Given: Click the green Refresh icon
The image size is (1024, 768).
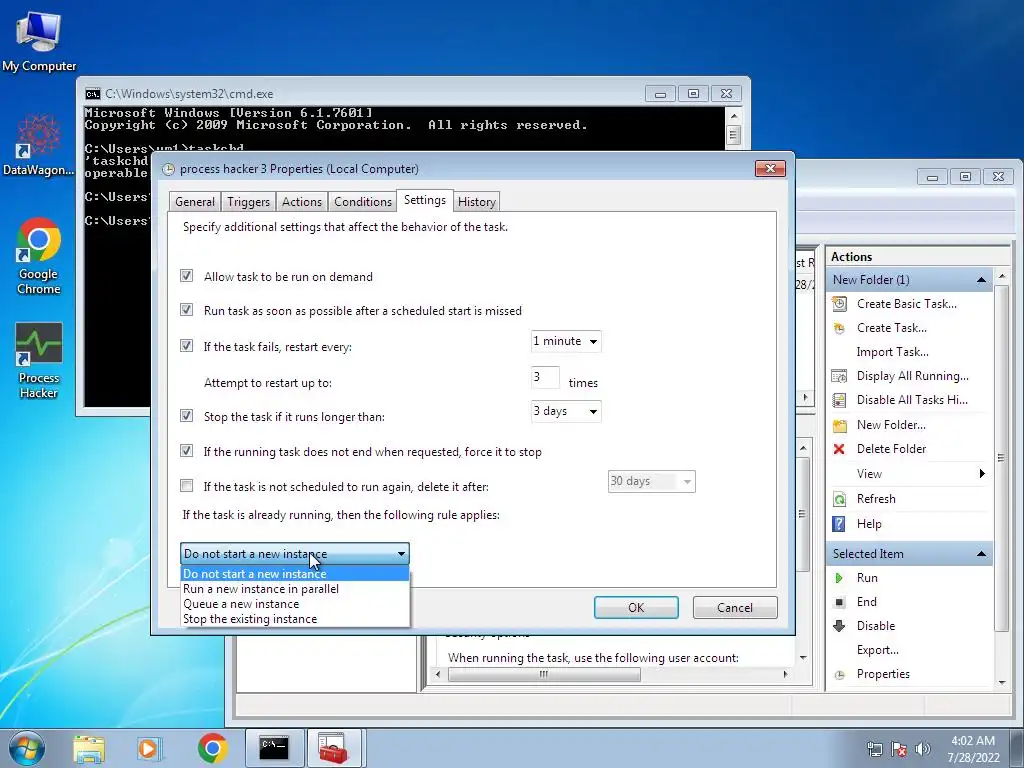Looking at the screenshot, I should coord(839,499).
